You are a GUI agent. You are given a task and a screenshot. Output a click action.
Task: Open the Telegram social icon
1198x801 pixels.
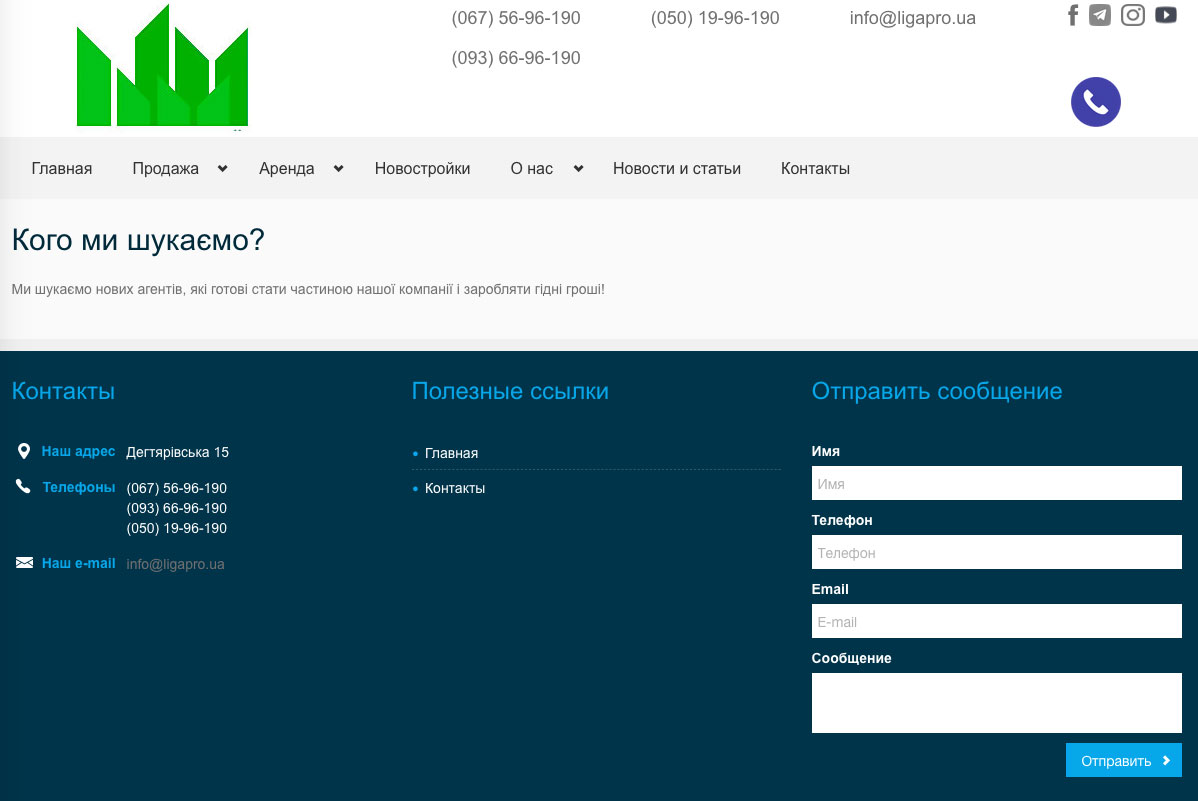(1100, 15)
